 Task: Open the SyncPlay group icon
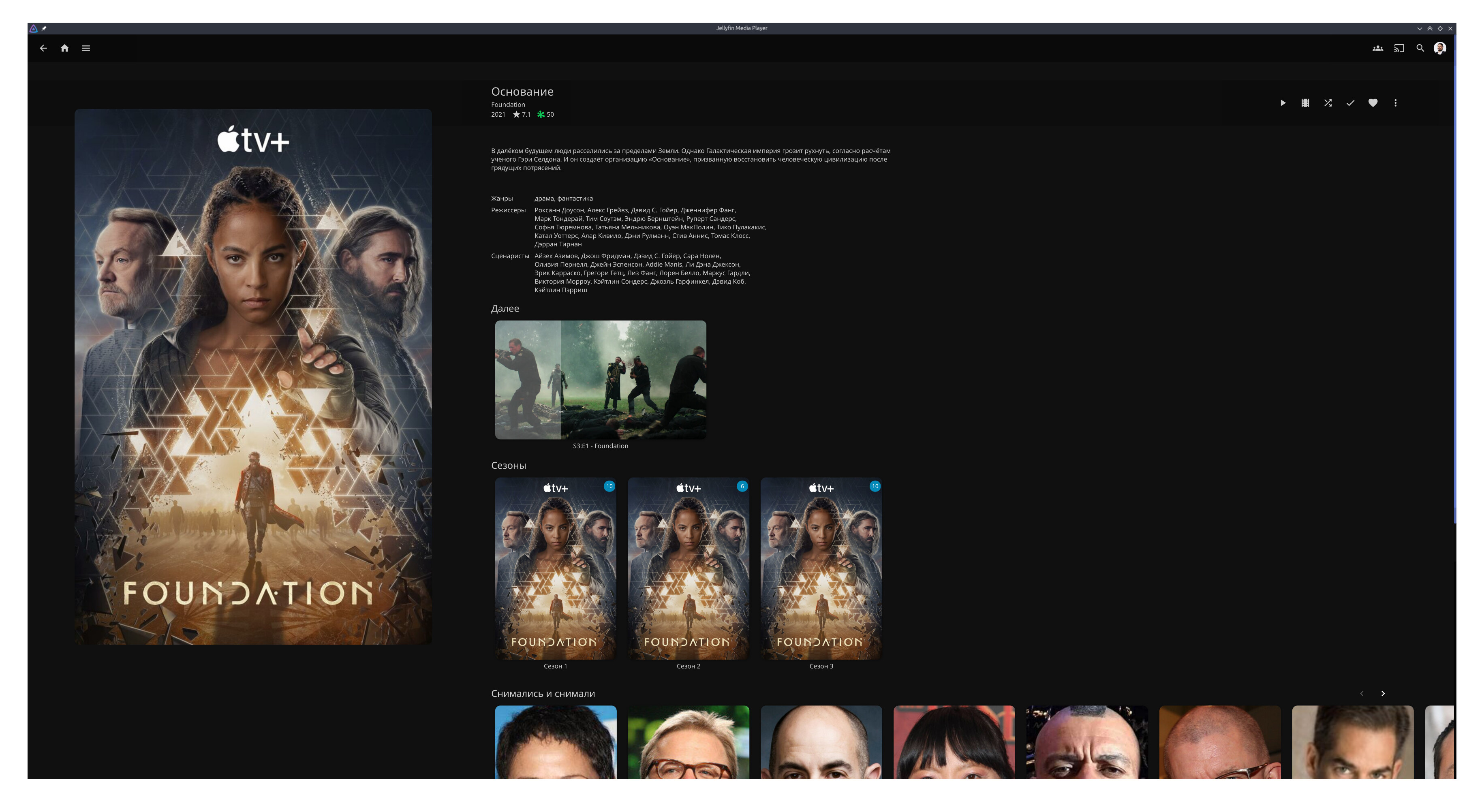(x=1377, y=48)
